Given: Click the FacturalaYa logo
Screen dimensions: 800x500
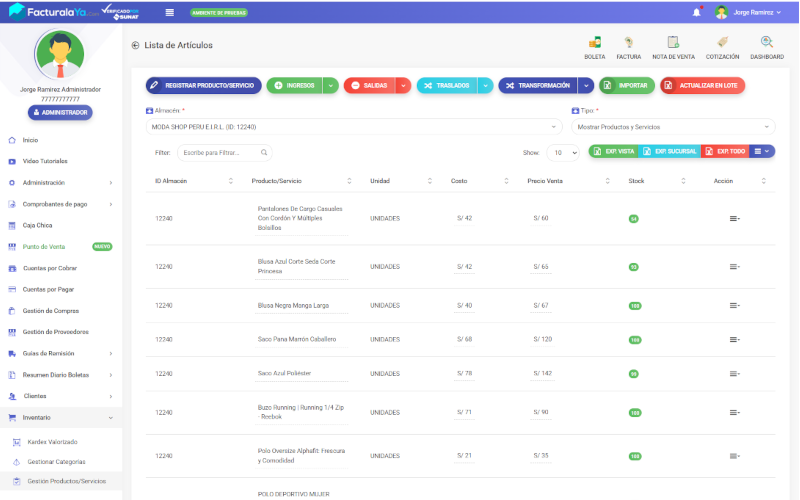Looking at the screenshot, I should point(54,12).
